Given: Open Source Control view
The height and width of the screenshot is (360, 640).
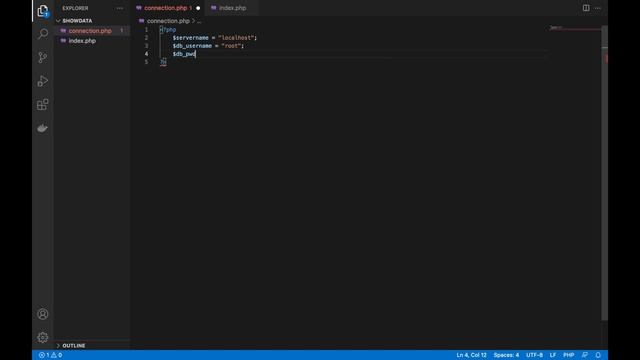Looking at the screenshot, I should [x=42, y=57].
